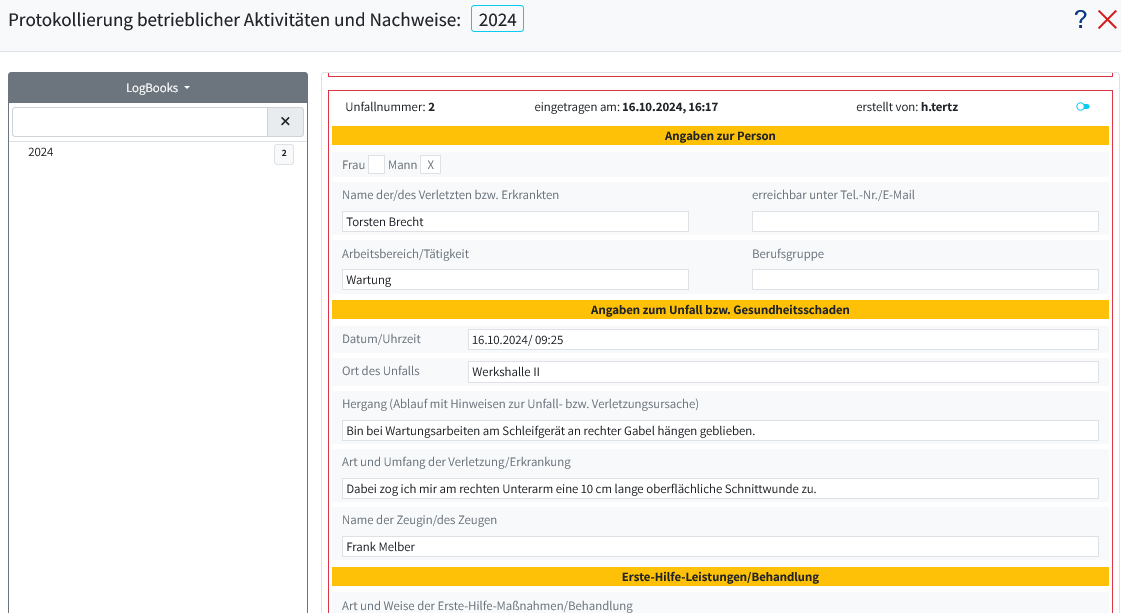The height and width of the screenshot is (613, 1121).
Task: Select the Ort des Unfalls field showing Werkshalle II
Action: pos(784,371)
